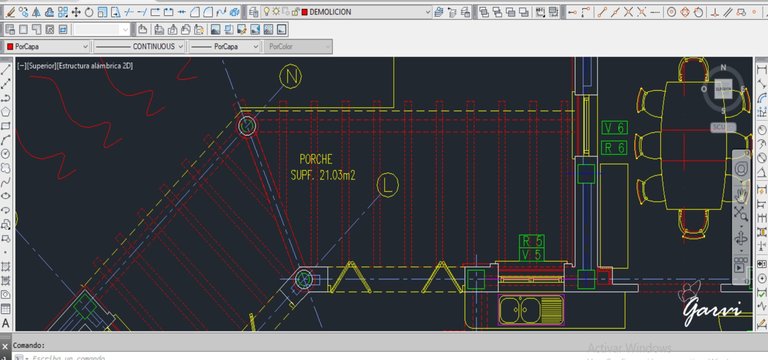Open the [Superior] view control menu
The height and width of the screenshot is (360, 768).
click(41, 66)
